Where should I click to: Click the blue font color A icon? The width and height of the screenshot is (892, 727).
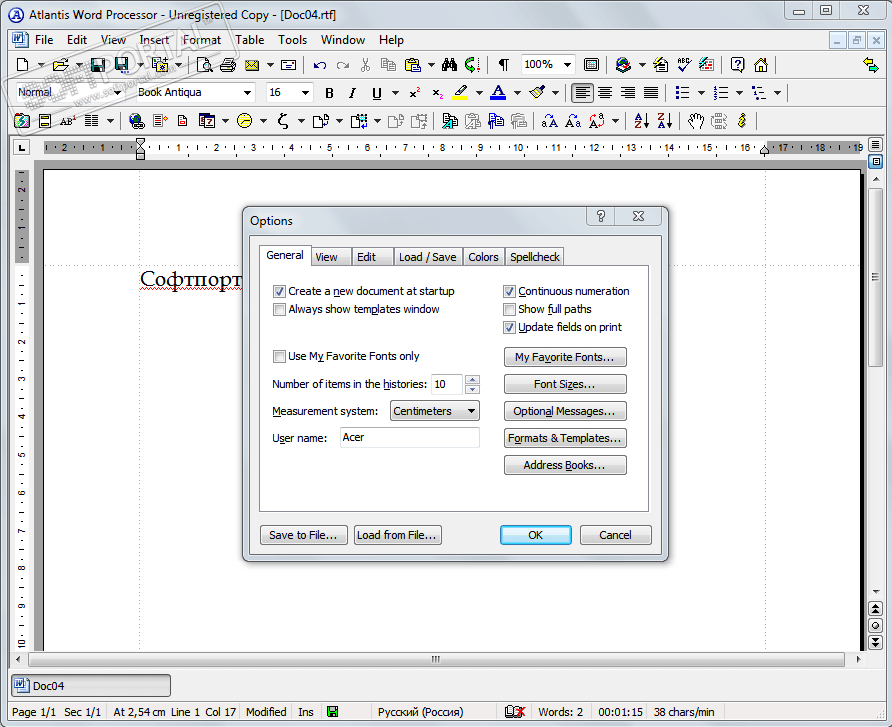pyautogui.click(x=498, y=93)
